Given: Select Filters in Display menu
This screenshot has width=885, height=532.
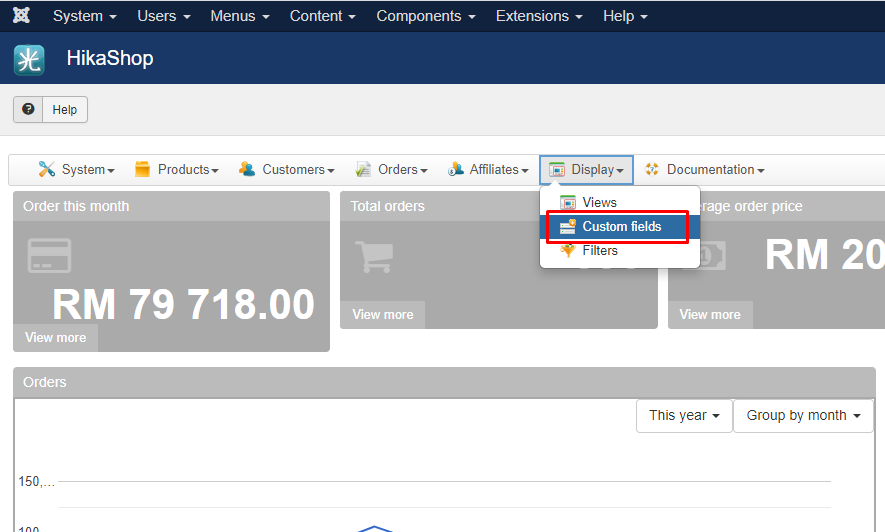Looking at the screenshot, I should click(x=620, y=250).
